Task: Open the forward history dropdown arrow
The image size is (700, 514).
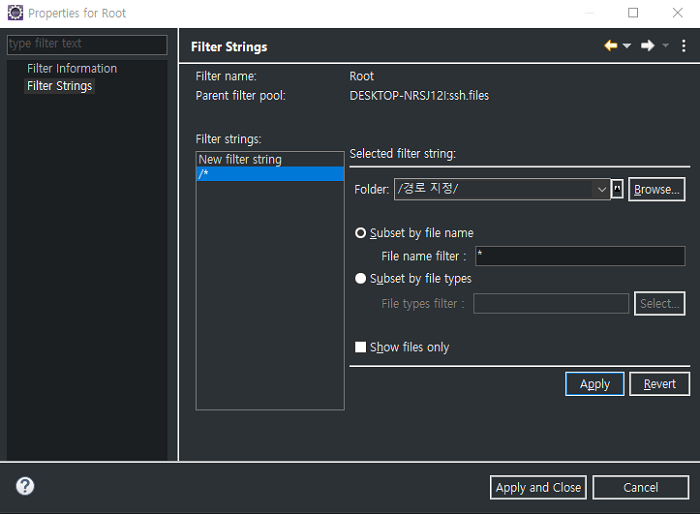Action: [x=665, y=46]
